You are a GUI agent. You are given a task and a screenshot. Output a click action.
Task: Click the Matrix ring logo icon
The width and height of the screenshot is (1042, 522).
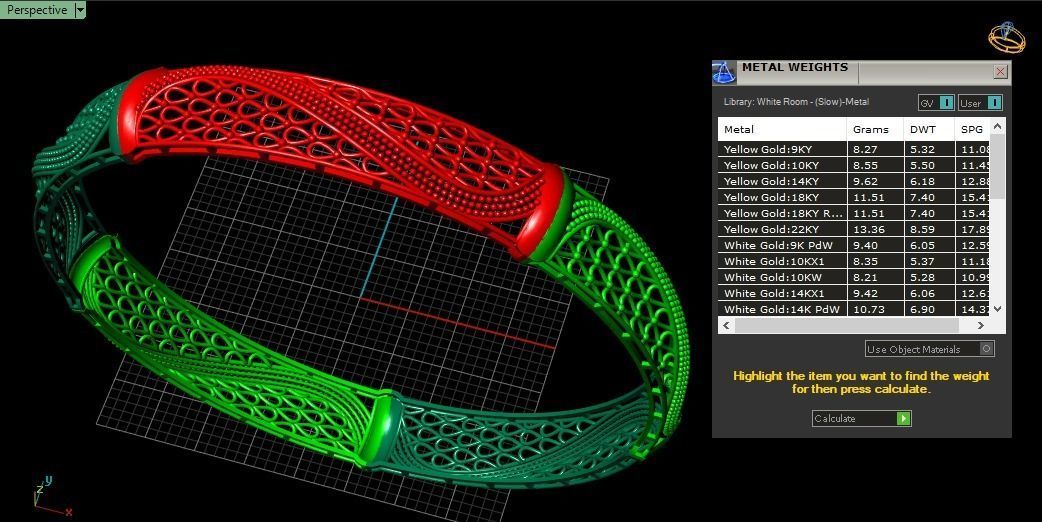tap(1007, 37)
